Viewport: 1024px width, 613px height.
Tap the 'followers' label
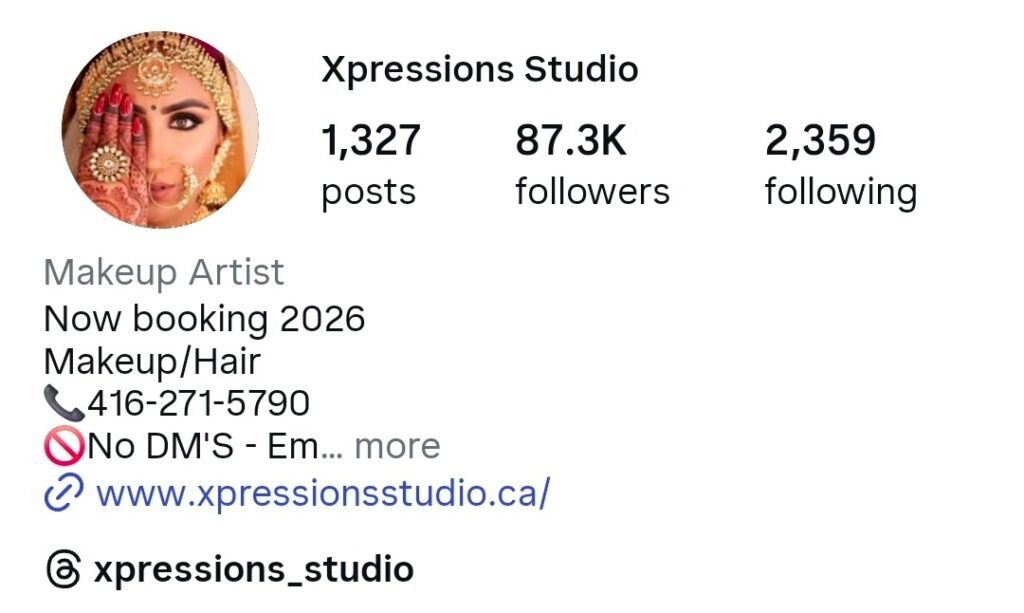[592, 193]
